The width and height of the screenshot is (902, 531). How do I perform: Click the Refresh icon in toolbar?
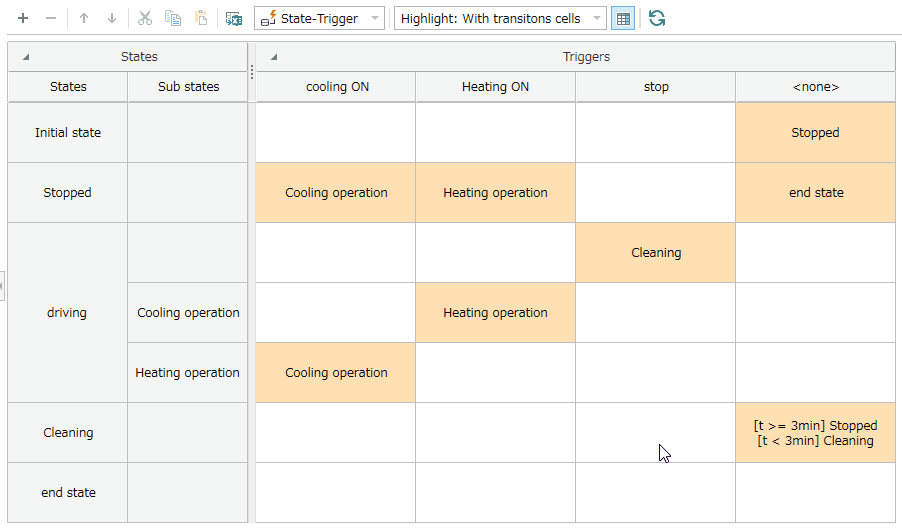pos(656,18)
